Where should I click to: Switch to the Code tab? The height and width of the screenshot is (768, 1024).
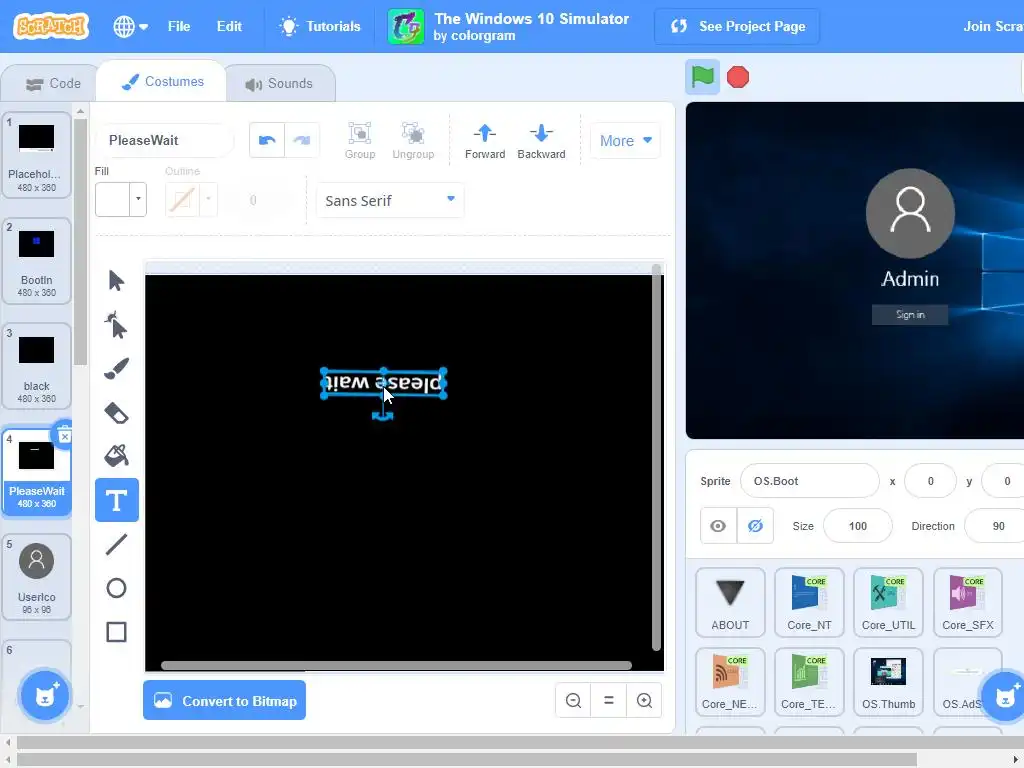(x=52, y=84)
